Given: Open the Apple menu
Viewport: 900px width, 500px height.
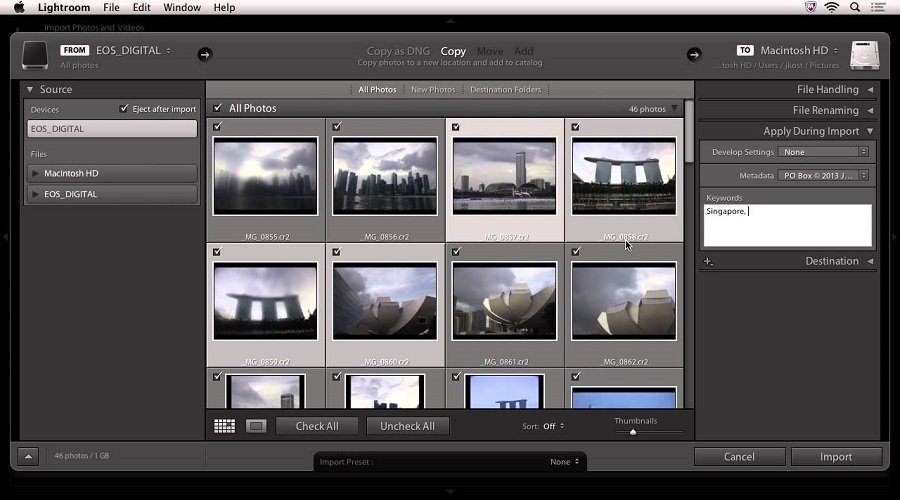Looking at the screenshot, I should click(19, 7).
